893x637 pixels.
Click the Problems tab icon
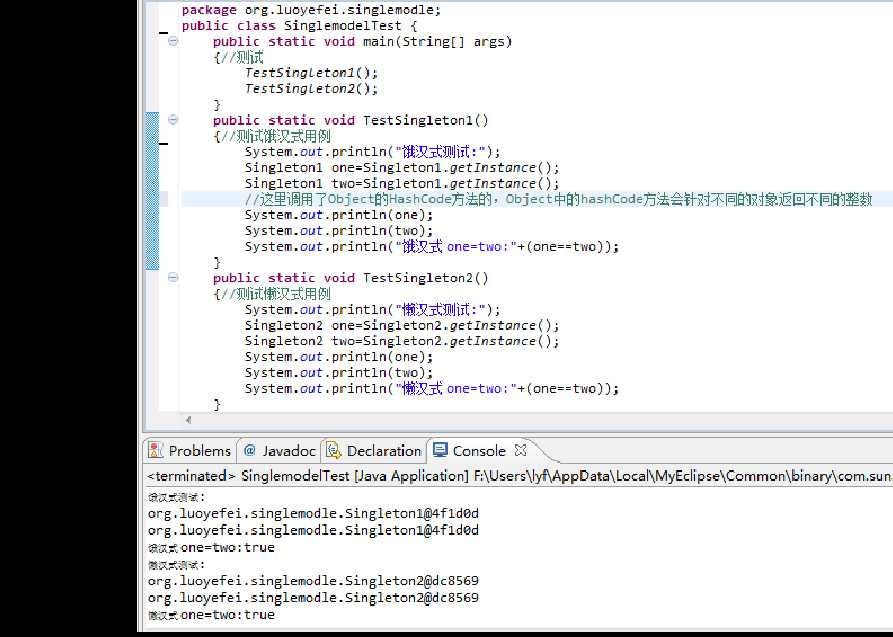pos(155,450)
